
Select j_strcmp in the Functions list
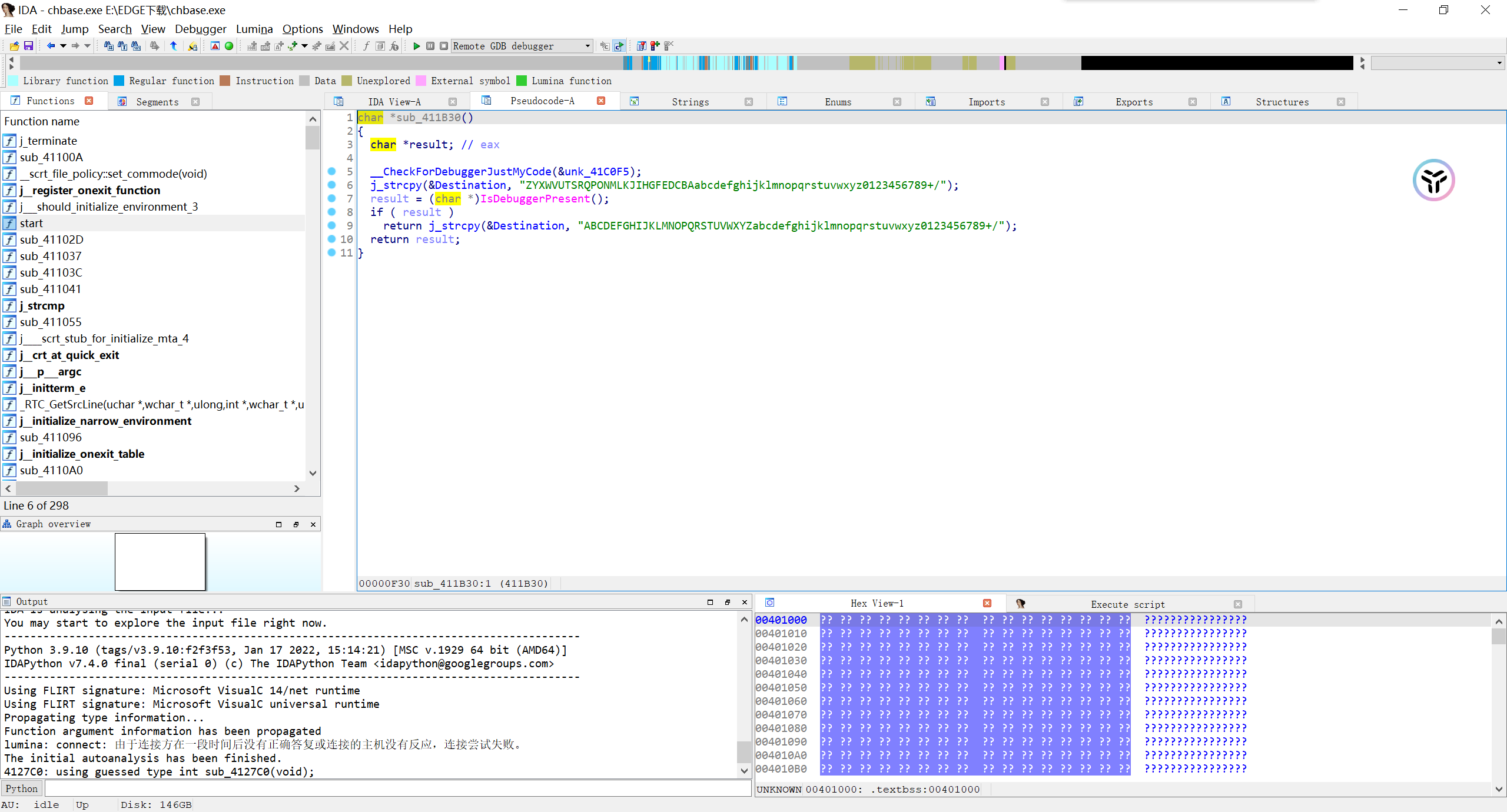click(153, 305)
